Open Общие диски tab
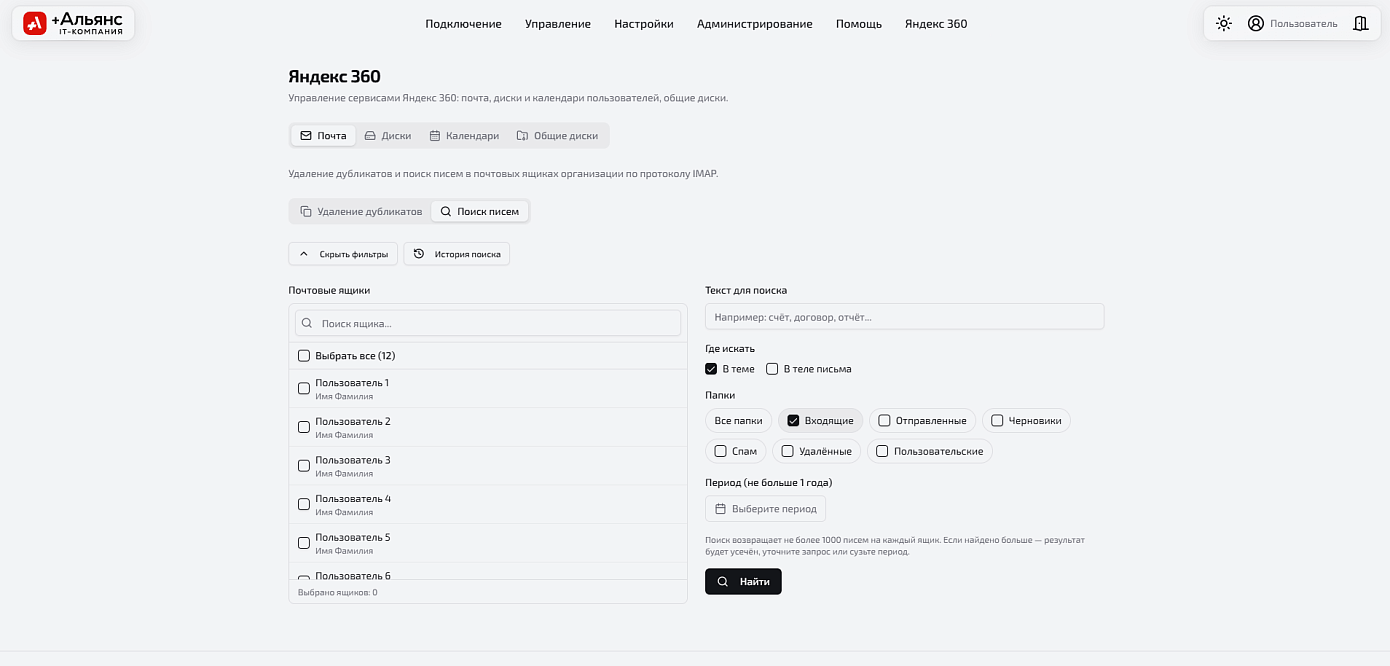Viewport: 1390px width, 666px height. point(557,136)
